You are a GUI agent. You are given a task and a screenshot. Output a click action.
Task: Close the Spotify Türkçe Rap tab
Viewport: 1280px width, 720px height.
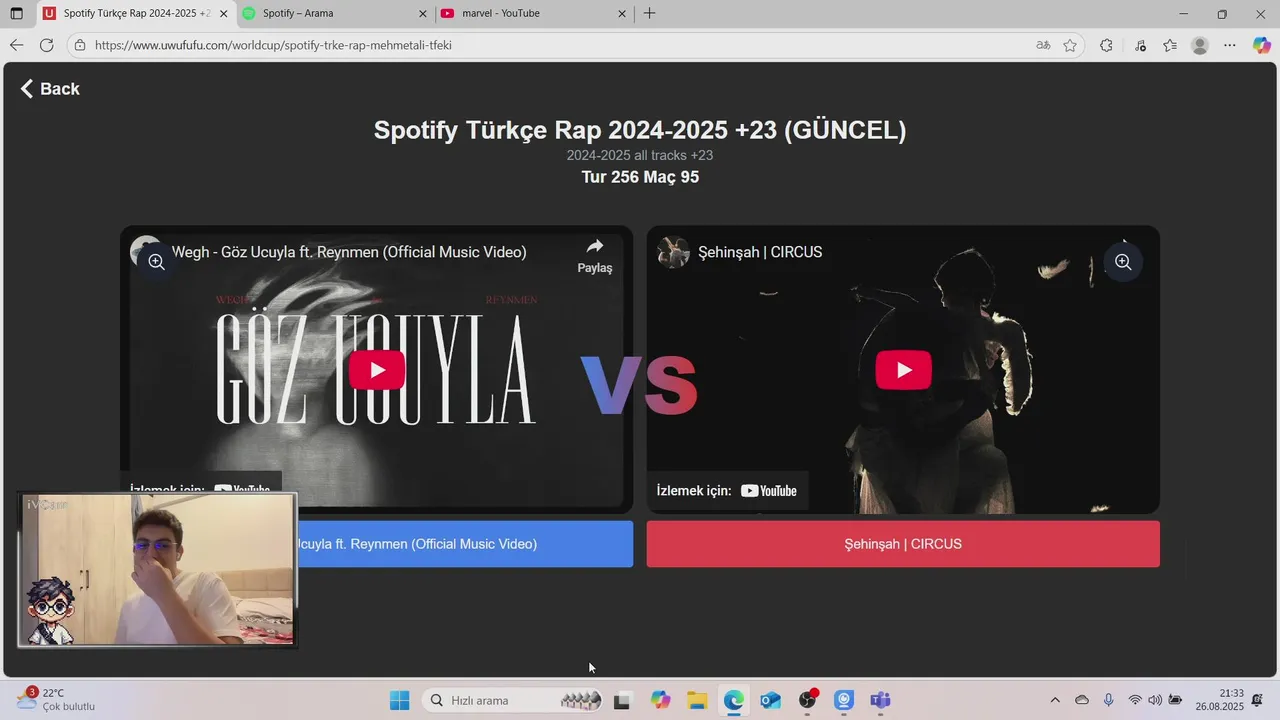point(223,14)
